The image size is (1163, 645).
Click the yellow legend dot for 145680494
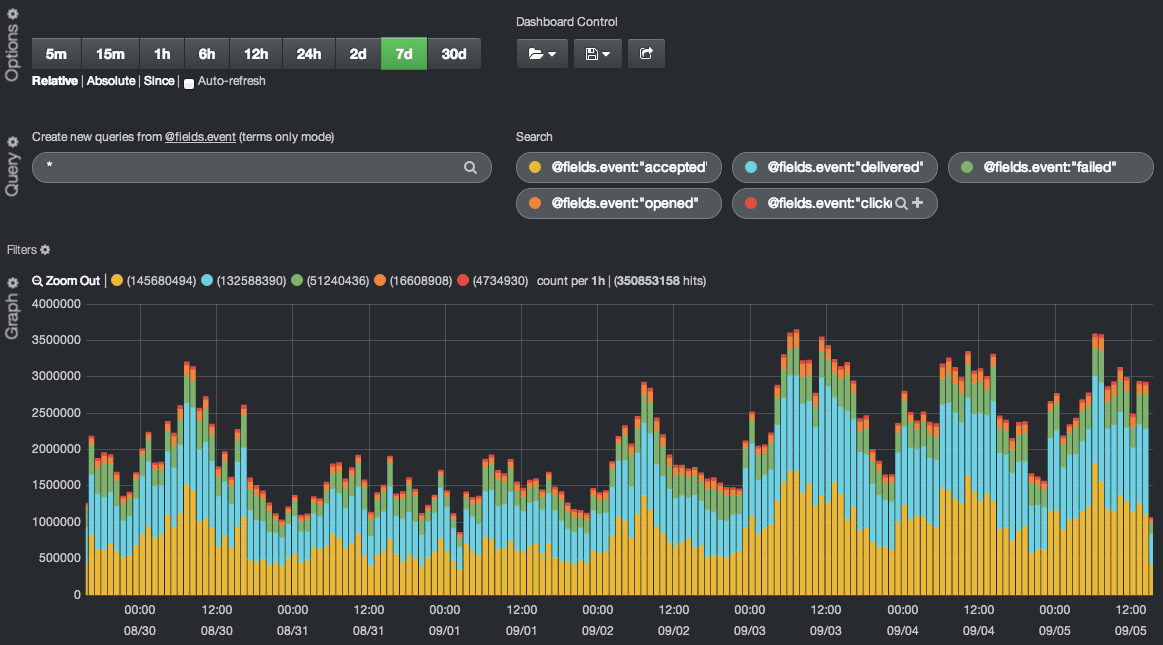116,280
